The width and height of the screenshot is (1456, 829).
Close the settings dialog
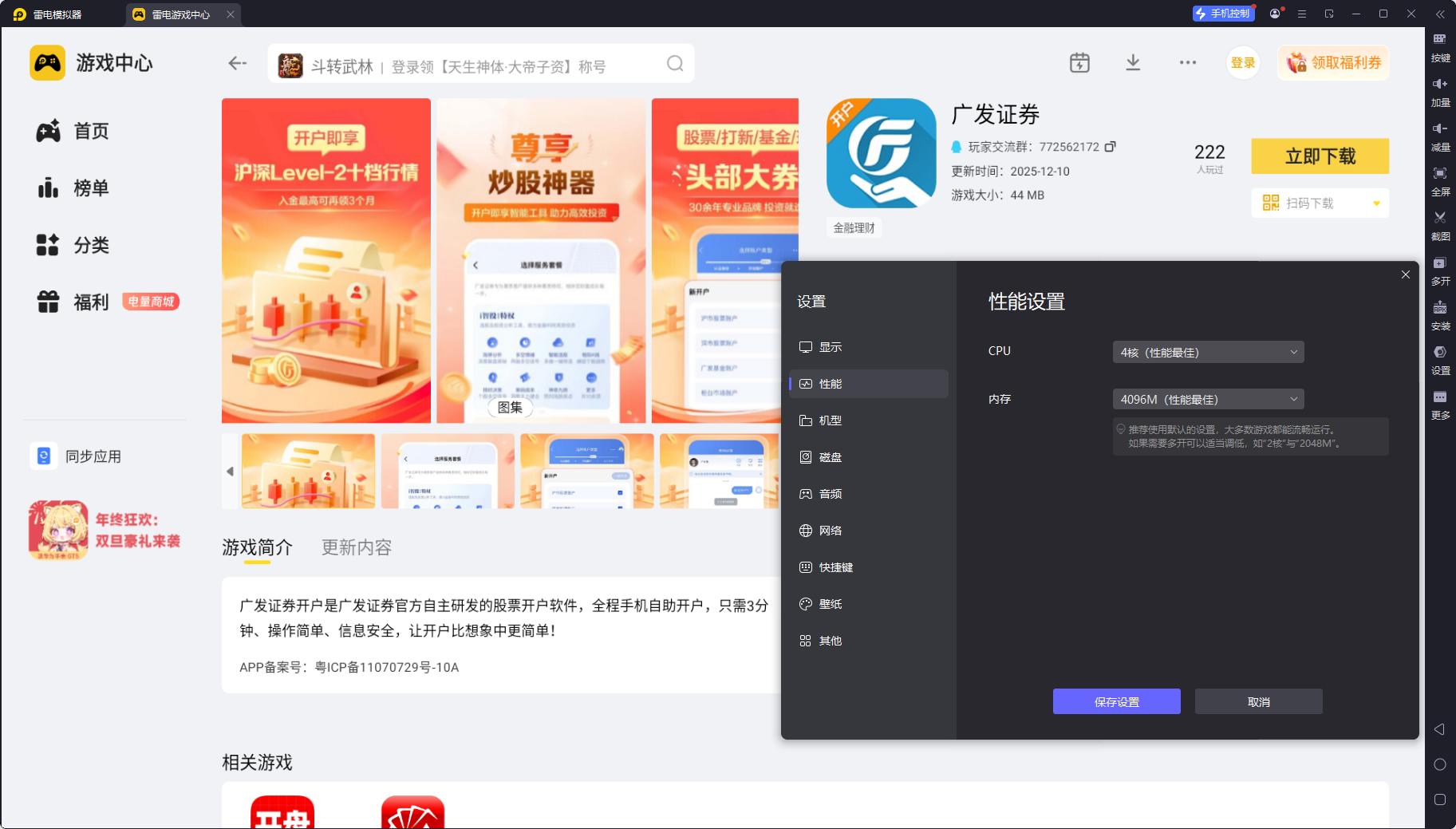tap(1405, 275)
